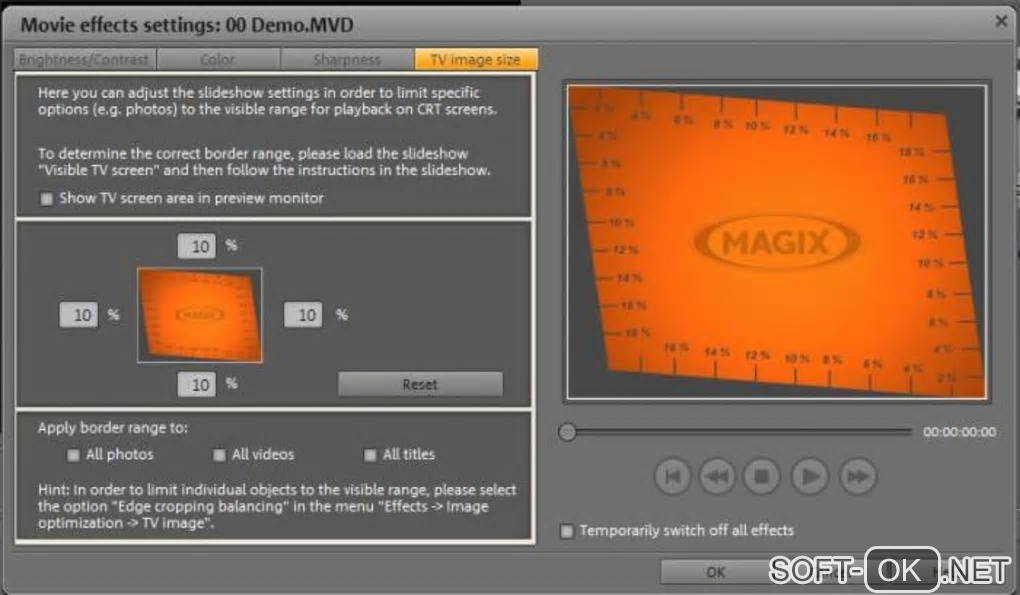Click the fast forward button

click(x=857, y=477)
